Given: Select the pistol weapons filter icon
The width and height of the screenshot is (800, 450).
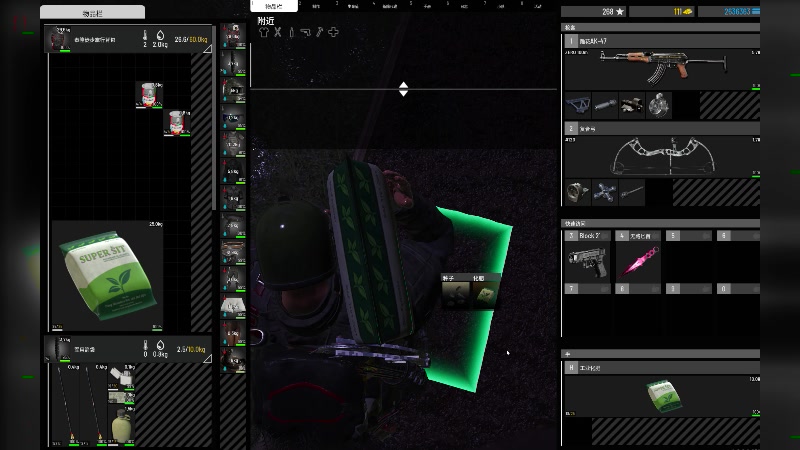Looking at the screenshot, I should click(305, 32).
